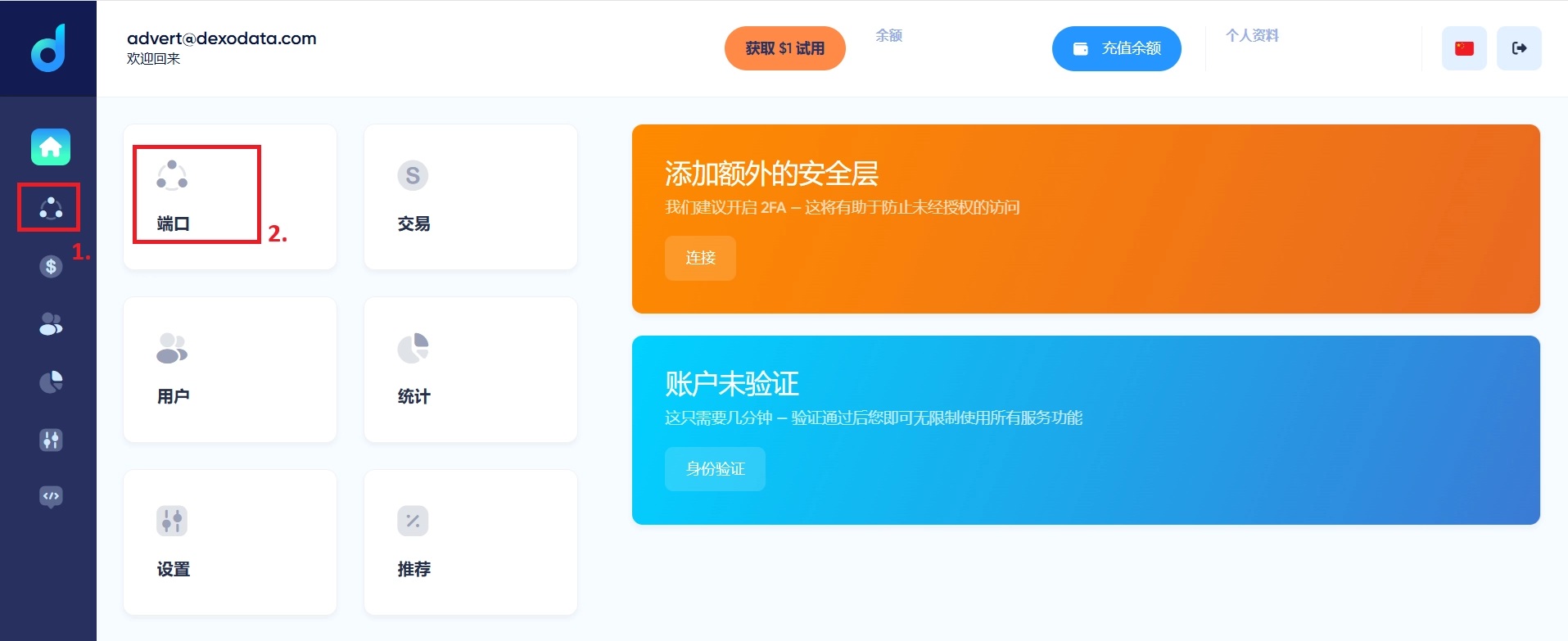Log out using the exit icon

[1519, 48]
